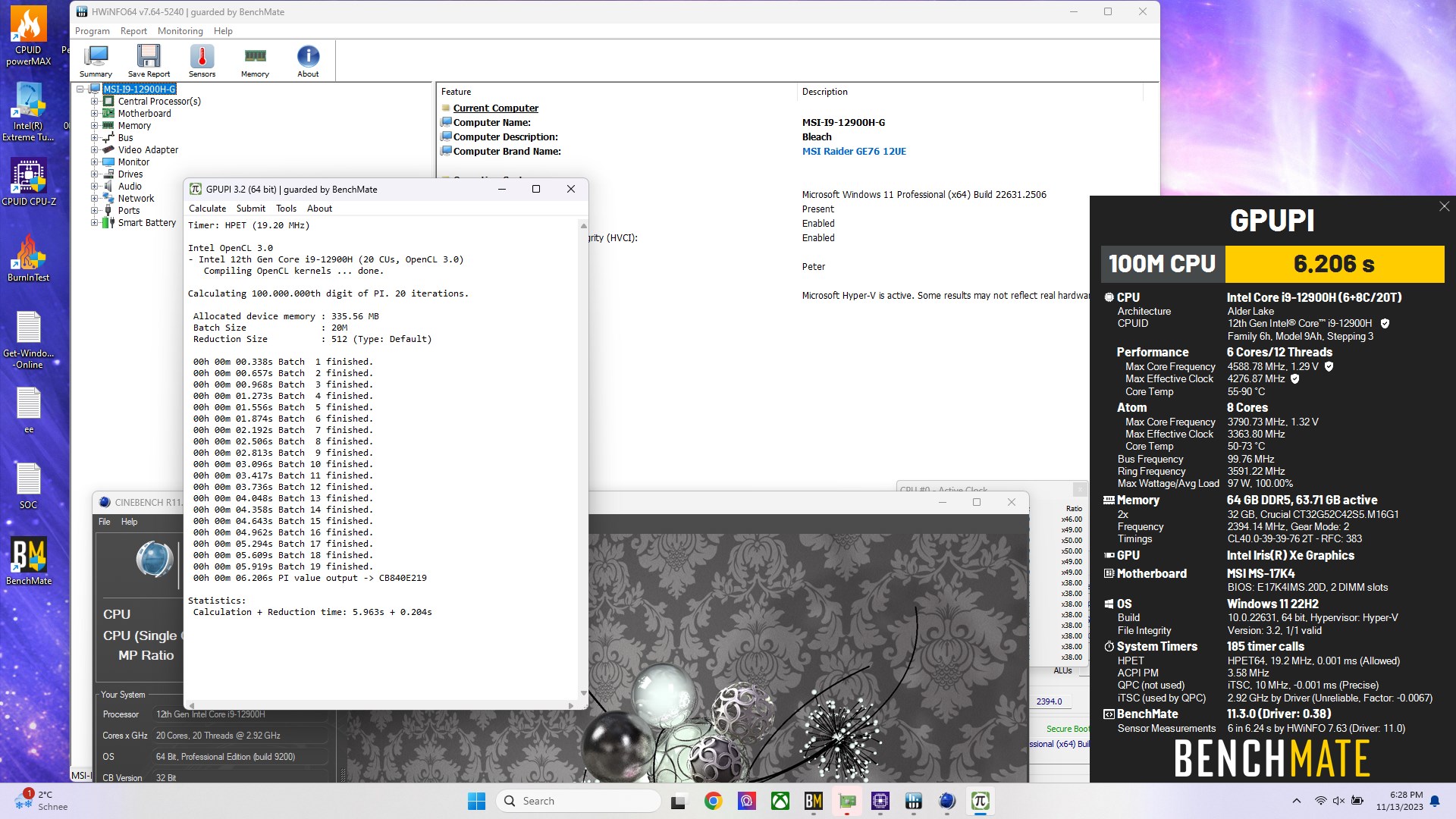Open the About info icon in HWiNFO
This screenshot has width=1456, height=819.
tap(308, 61)
